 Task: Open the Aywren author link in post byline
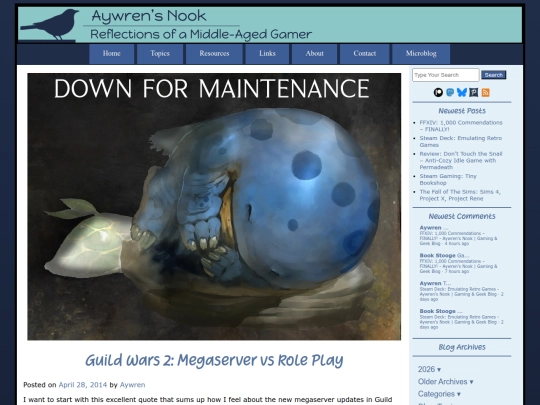tap(132, 385)
